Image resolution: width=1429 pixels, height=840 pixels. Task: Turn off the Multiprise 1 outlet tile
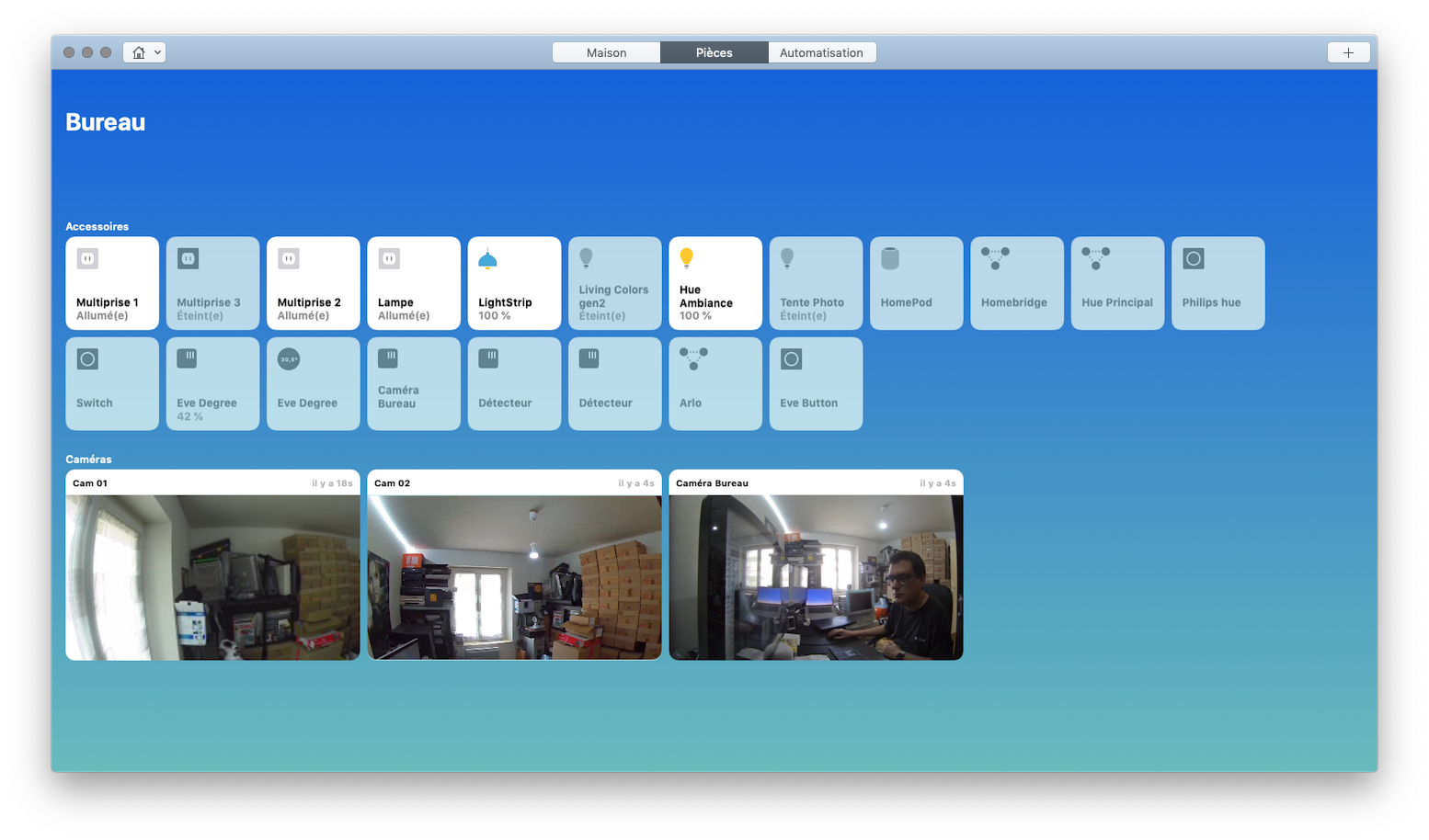(112, 283)
